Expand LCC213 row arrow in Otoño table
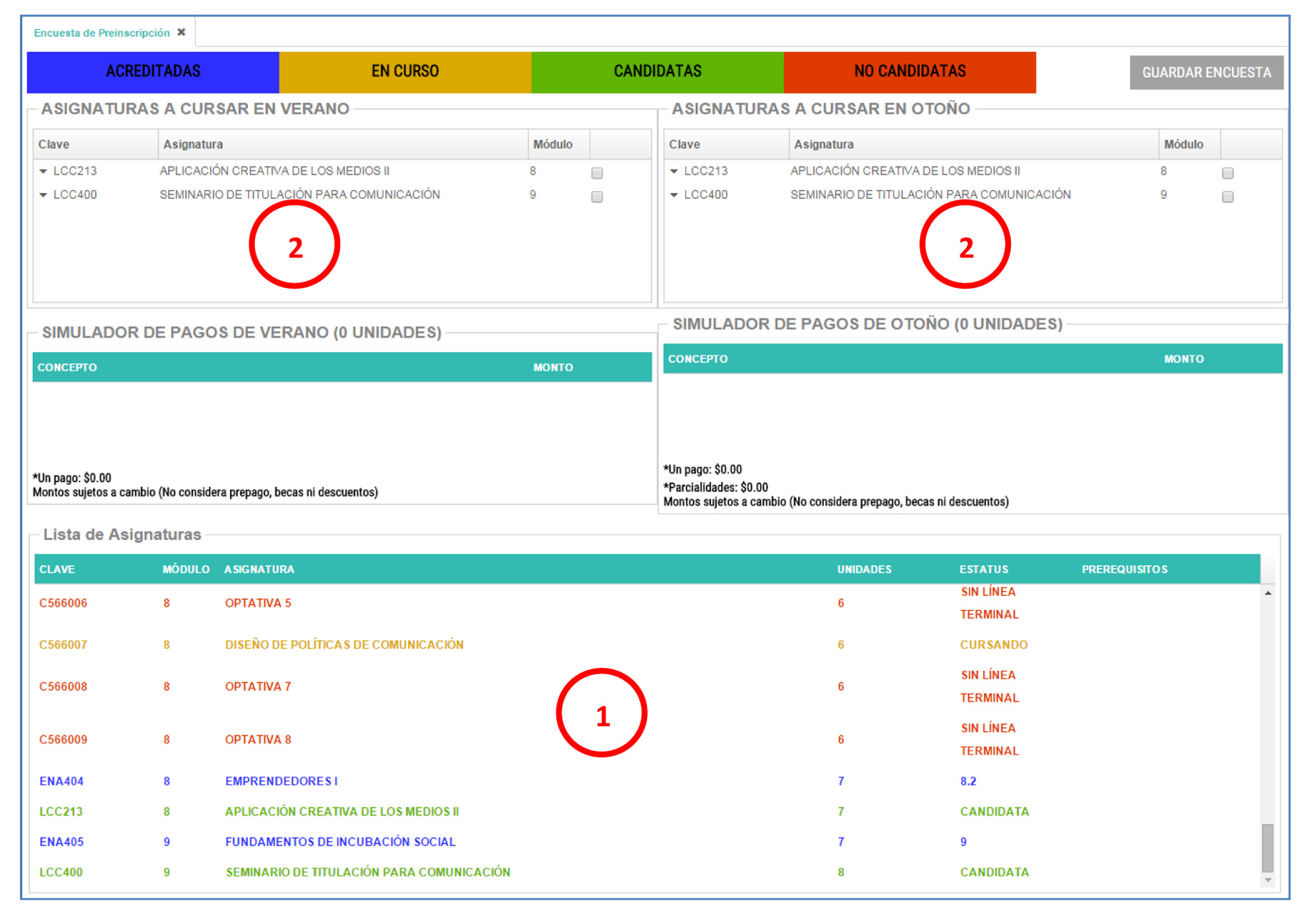1316x918 pixels. (674, 172)
